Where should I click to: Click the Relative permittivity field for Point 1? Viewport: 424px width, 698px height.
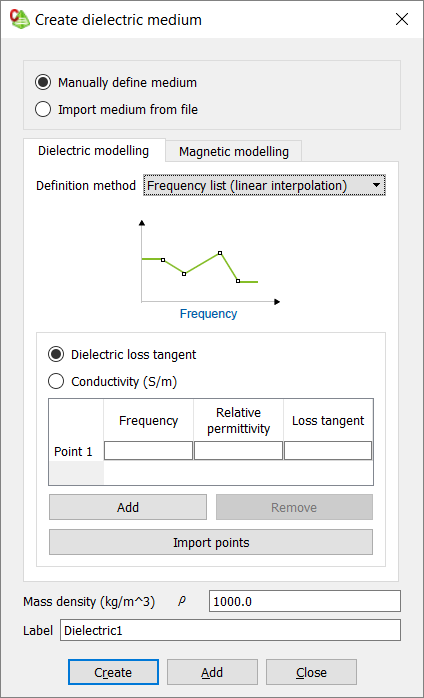point(238,450)
